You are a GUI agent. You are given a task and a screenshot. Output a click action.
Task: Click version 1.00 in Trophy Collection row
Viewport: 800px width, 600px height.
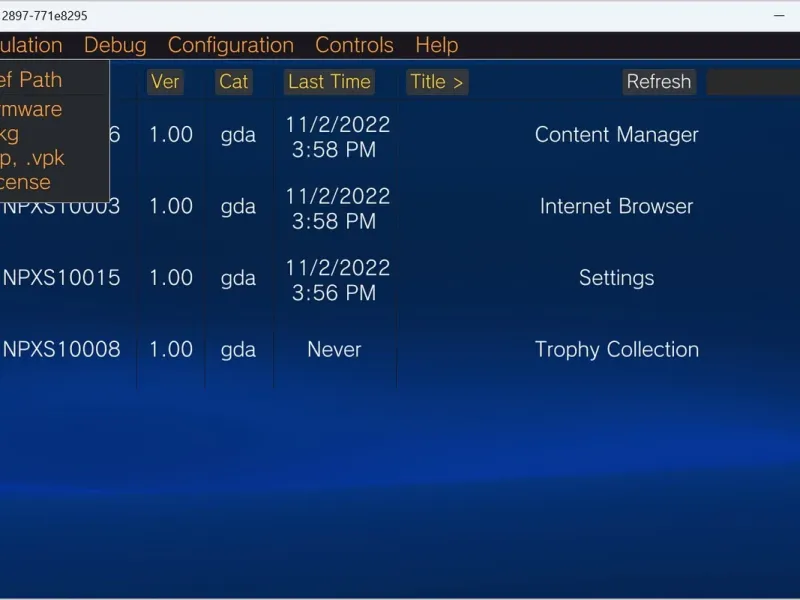[x=170, y=349]
